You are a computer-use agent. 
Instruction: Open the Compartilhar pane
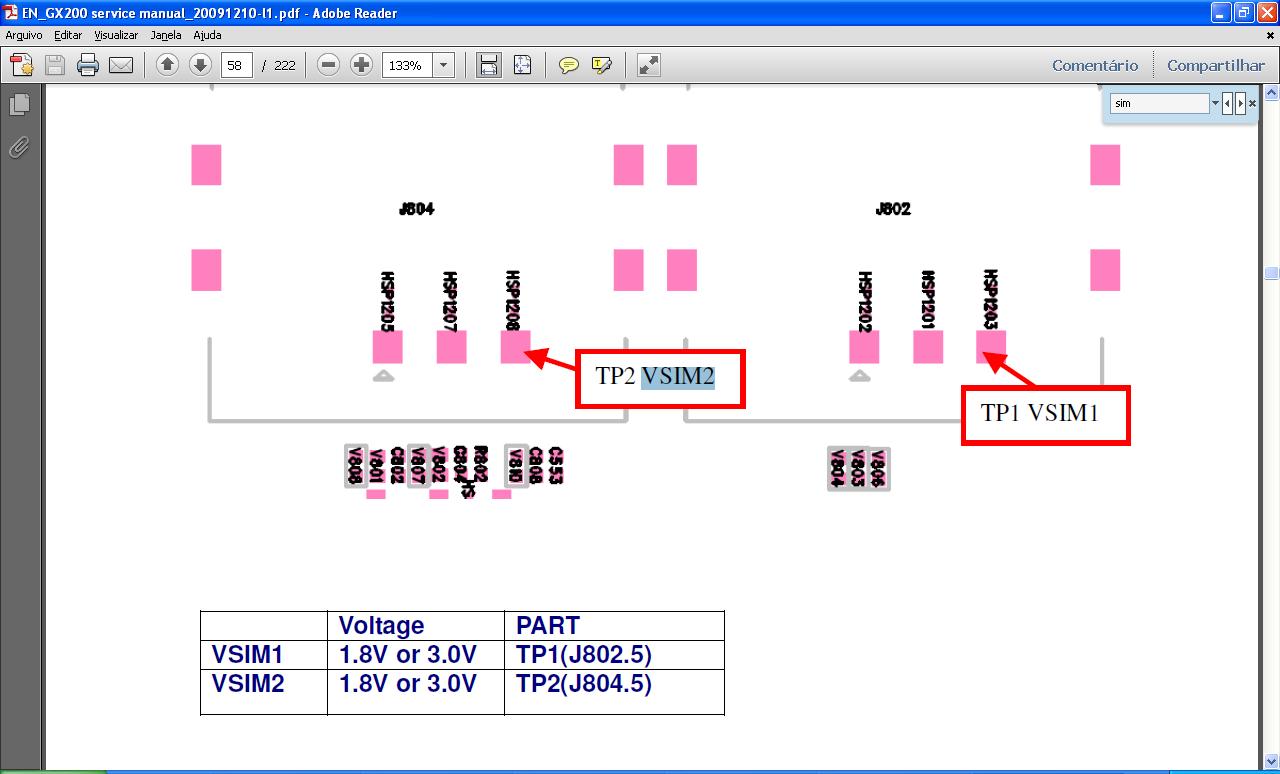pyautogui.click(x=1216, y=65)
